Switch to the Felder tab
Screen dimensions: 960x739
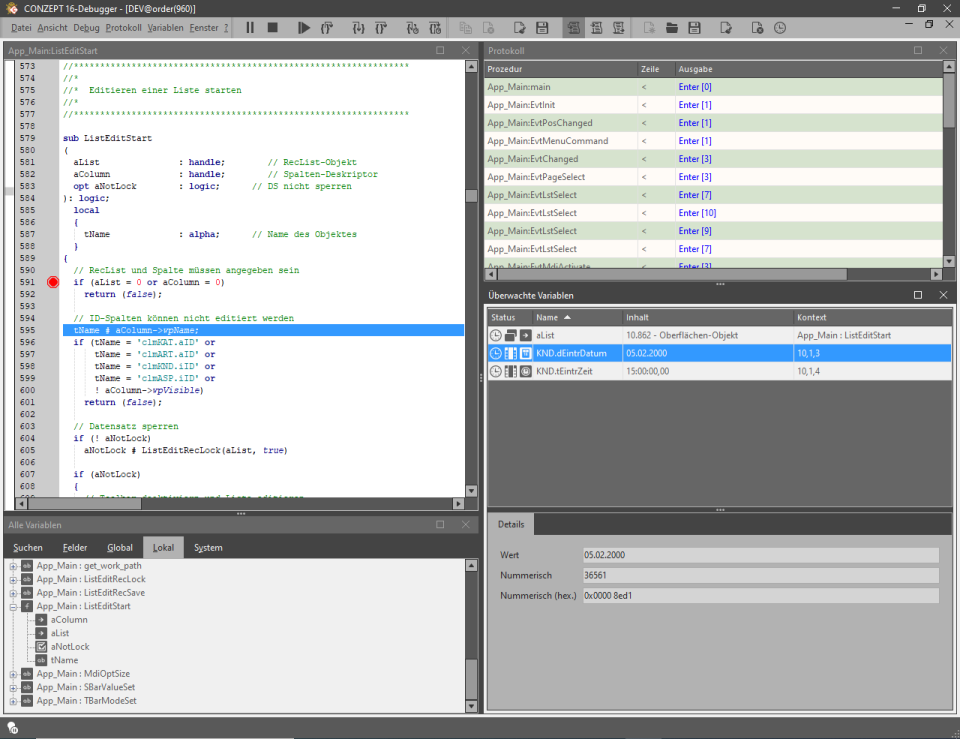(75, 547)
